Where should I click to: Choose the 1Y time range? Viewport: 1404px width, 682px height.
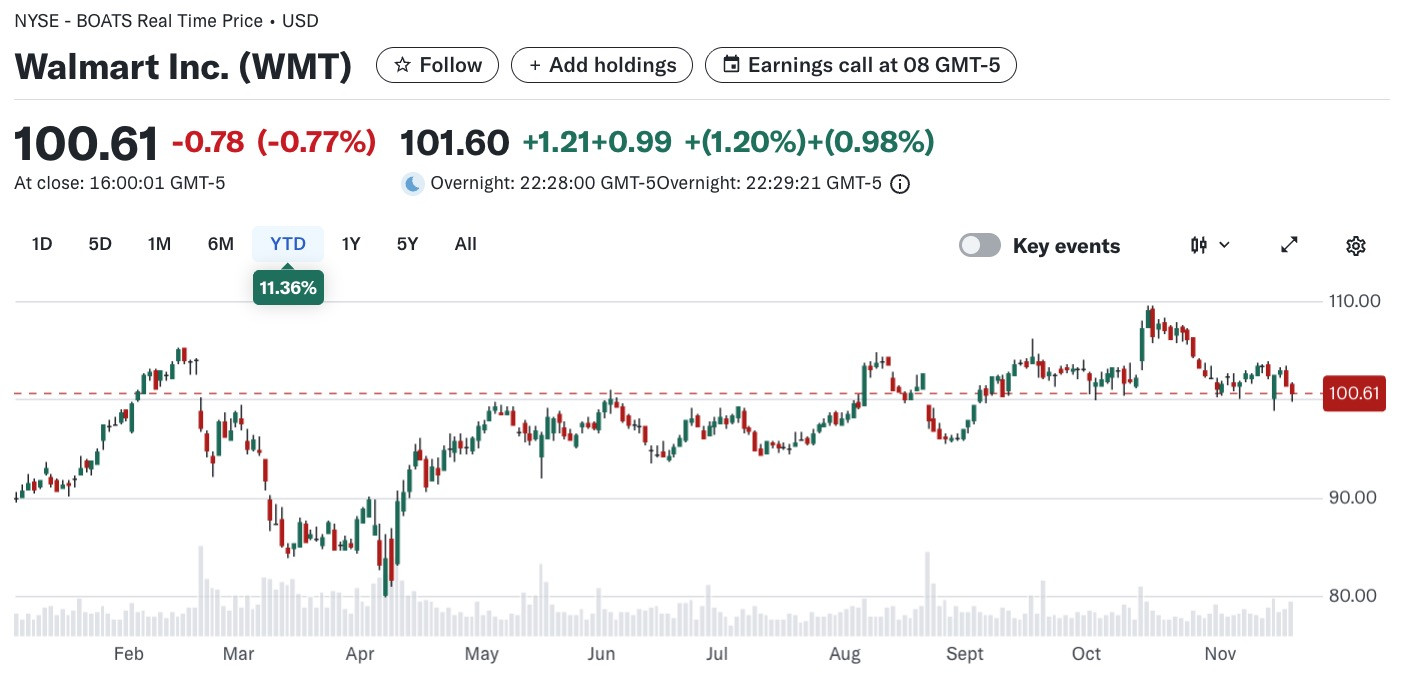coord(351,244)
